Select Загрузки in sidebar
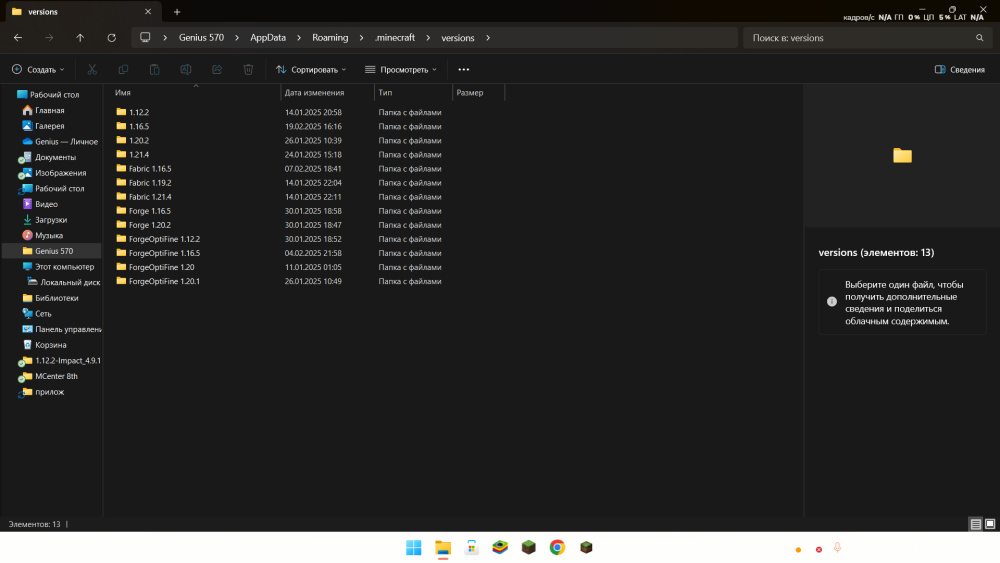This screenshot has width=1000, height=563. pyautogui.click(x=50, y=220)
